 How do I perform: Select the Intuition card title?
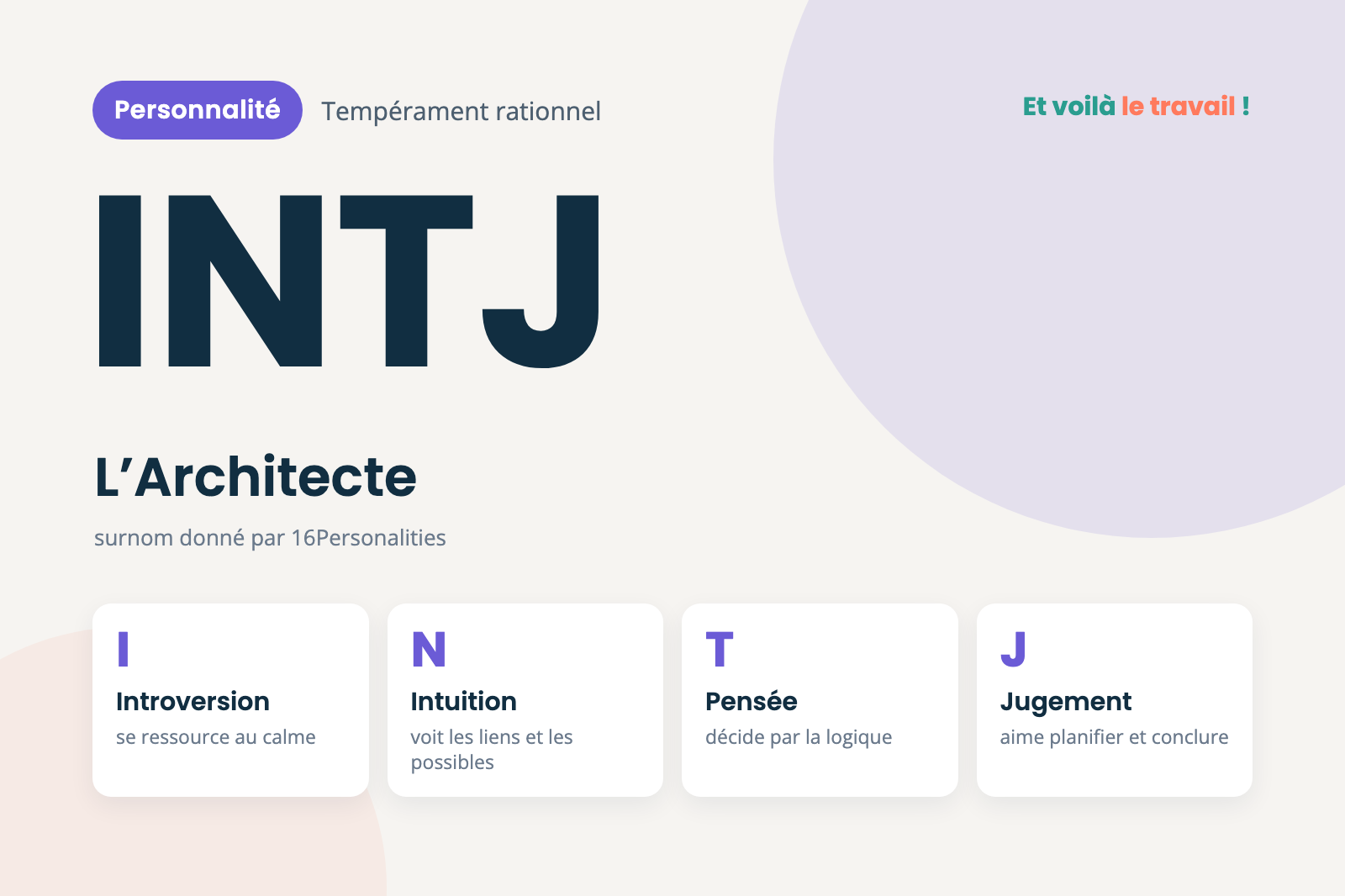pos(464,701)
